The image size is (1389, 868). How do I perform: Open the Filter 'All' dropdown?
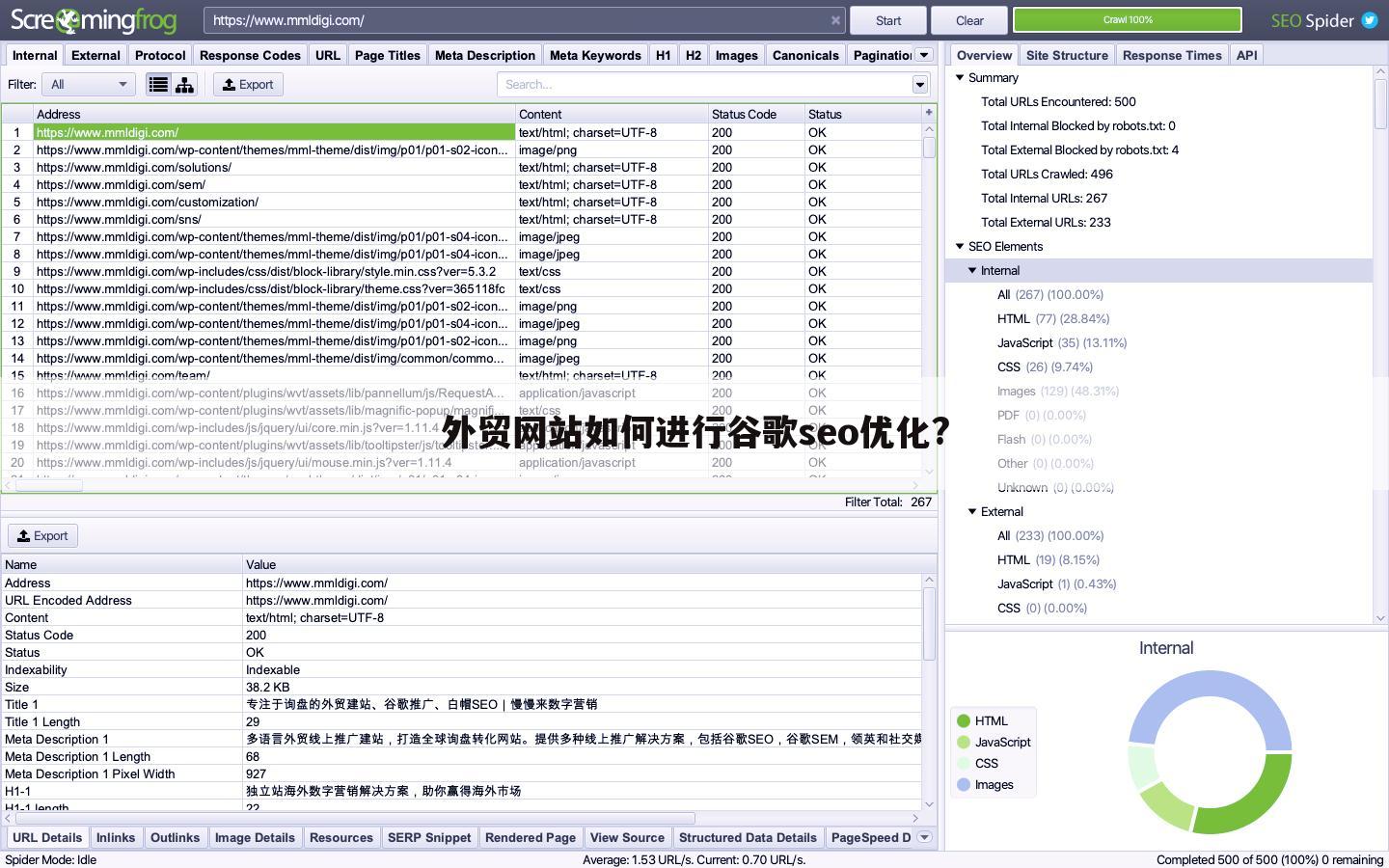(89, 85)
